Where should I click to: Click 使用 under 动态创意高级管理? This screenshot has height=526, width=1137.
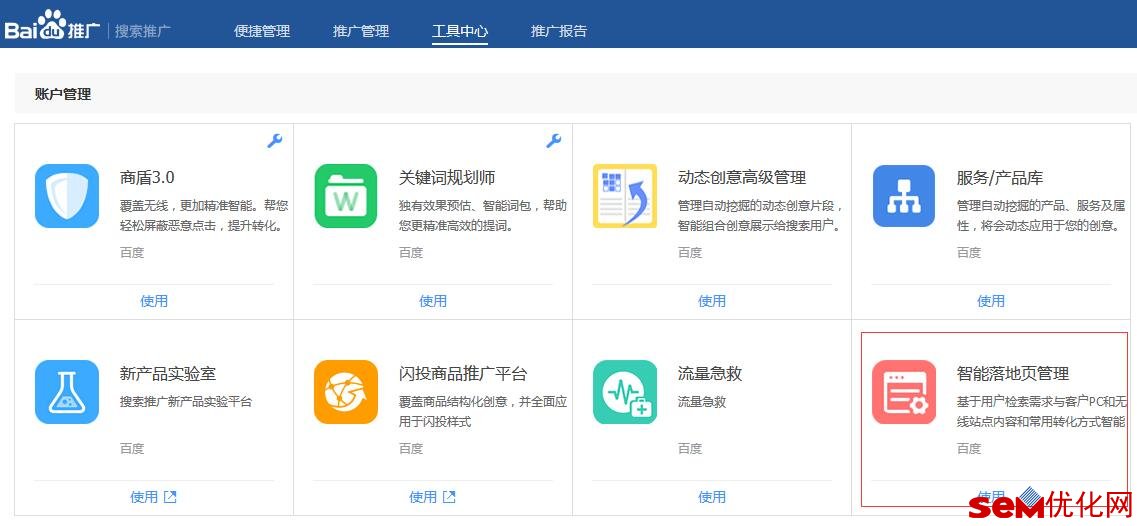712,301
